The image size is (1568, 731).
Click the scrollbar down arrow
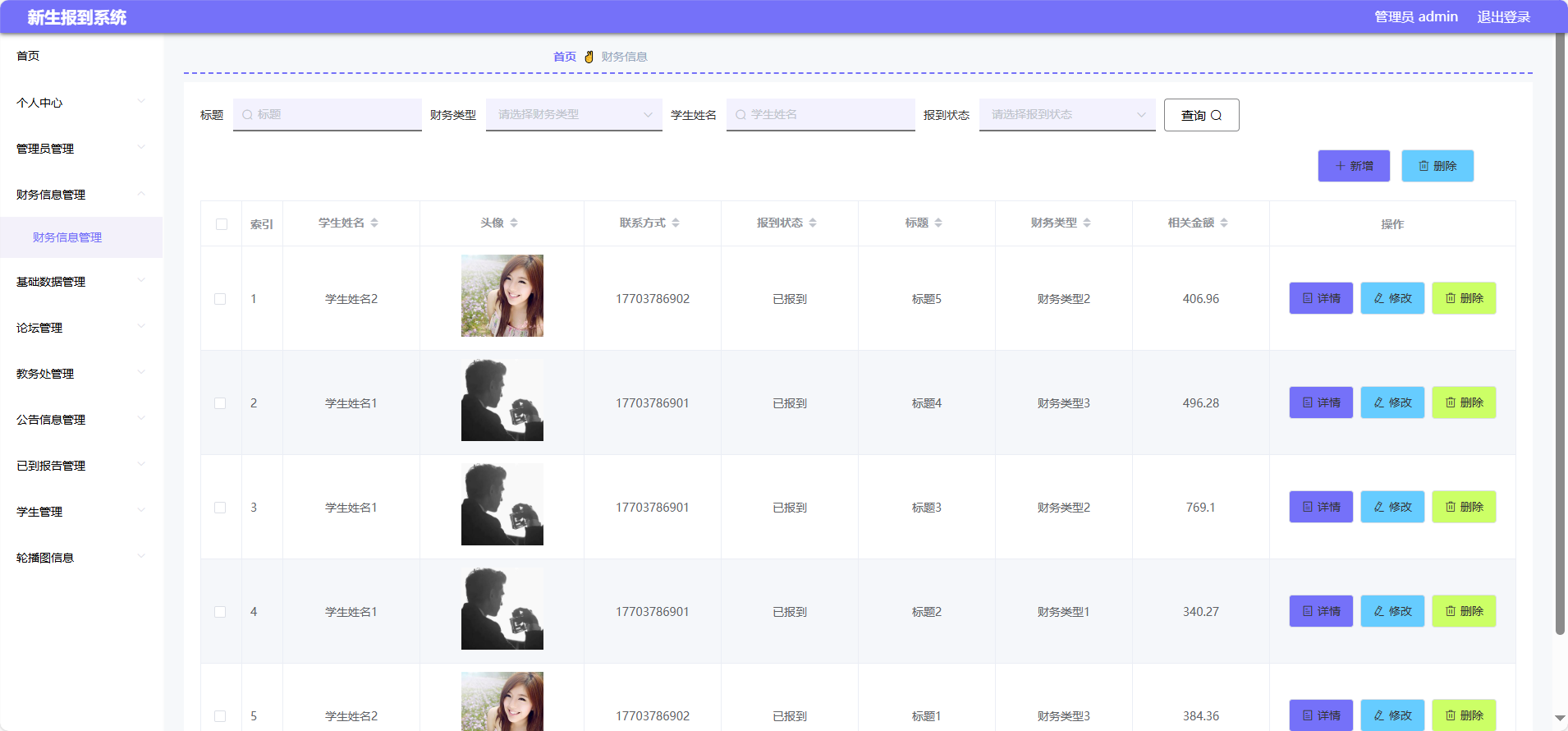click(1560, 719)
